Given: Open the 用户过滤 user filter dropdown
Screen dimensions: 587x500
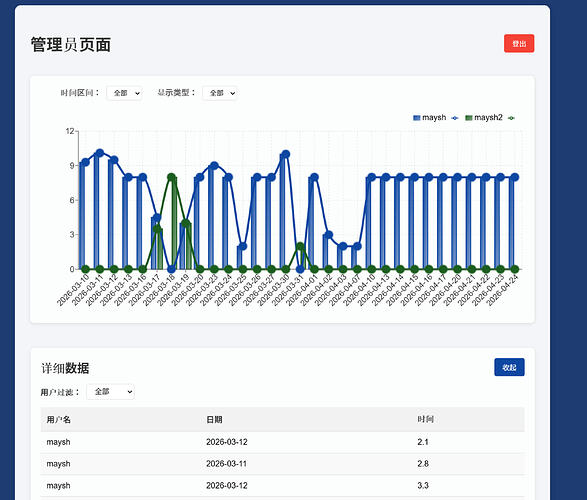Looking at the screenshot, I should (x=110, y=391).
